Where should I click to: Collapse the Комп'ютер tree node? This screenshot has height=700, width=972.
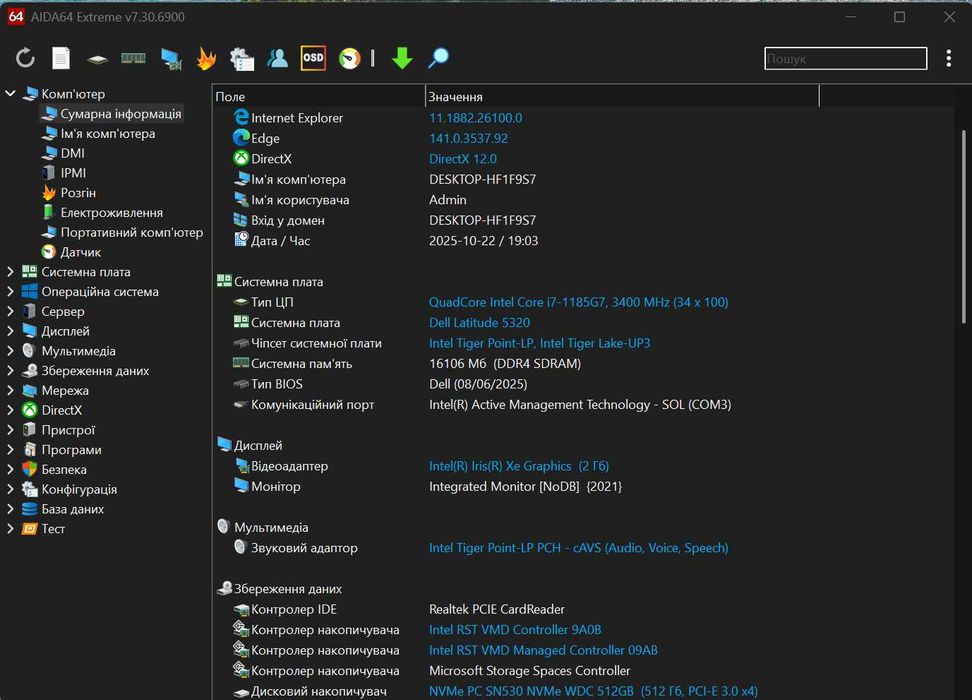[x=11, y=94]
